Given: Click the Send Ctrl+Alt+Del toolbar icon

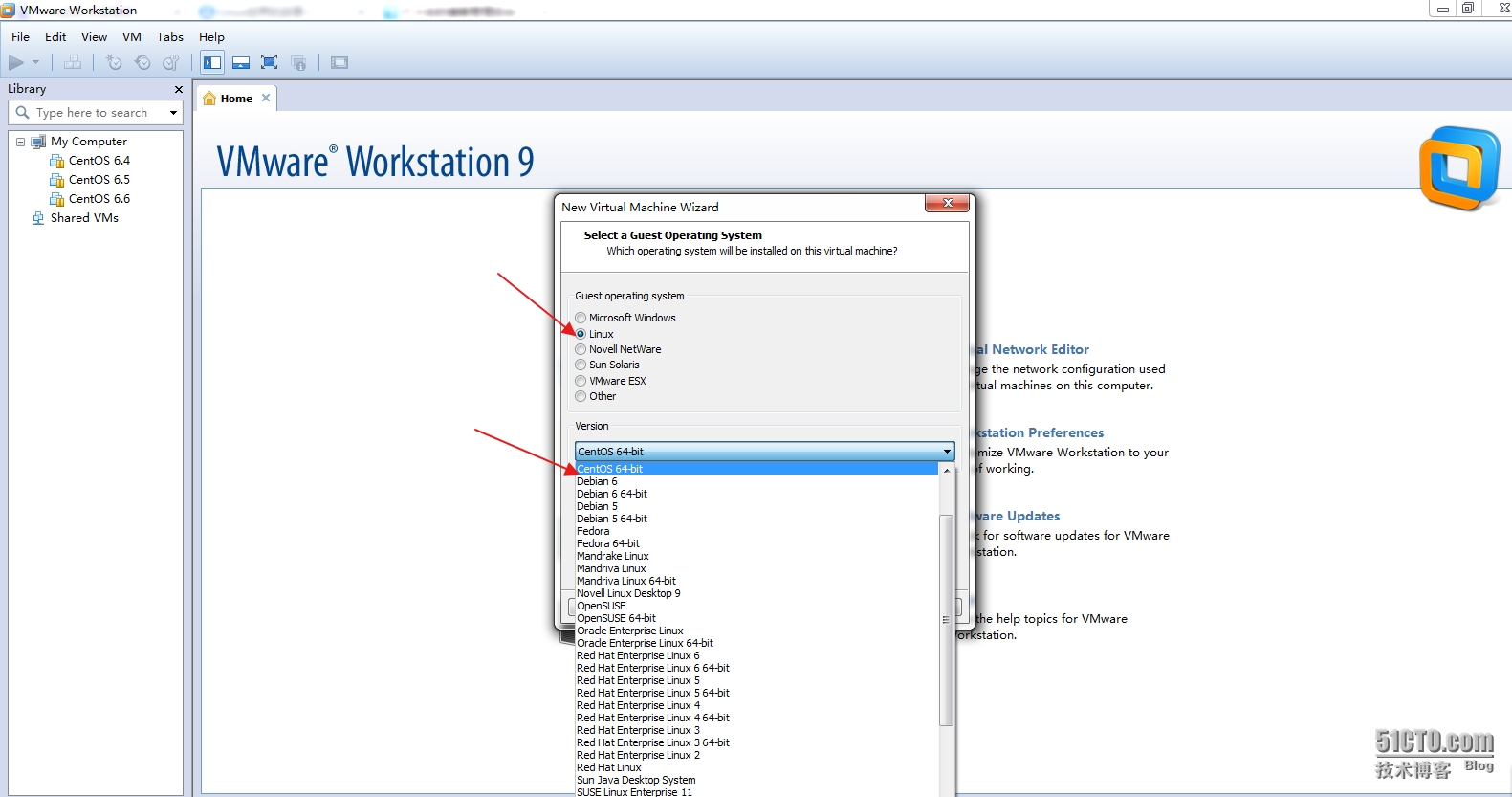Looking at the screenshot, I should (73, 62).
